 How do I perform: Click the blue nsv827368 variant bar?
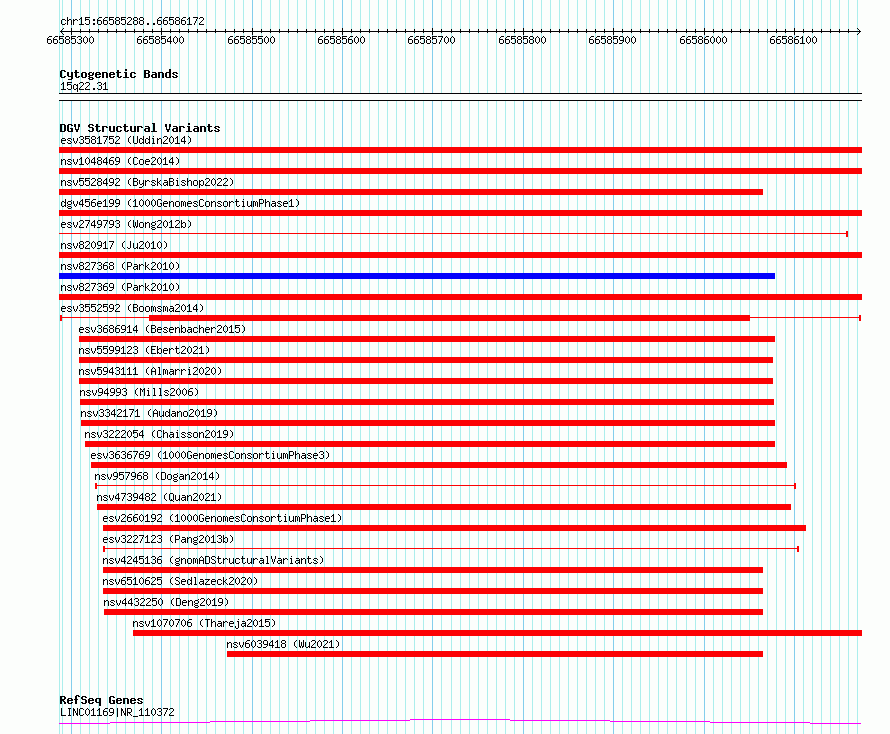click(x=417, y=276)
